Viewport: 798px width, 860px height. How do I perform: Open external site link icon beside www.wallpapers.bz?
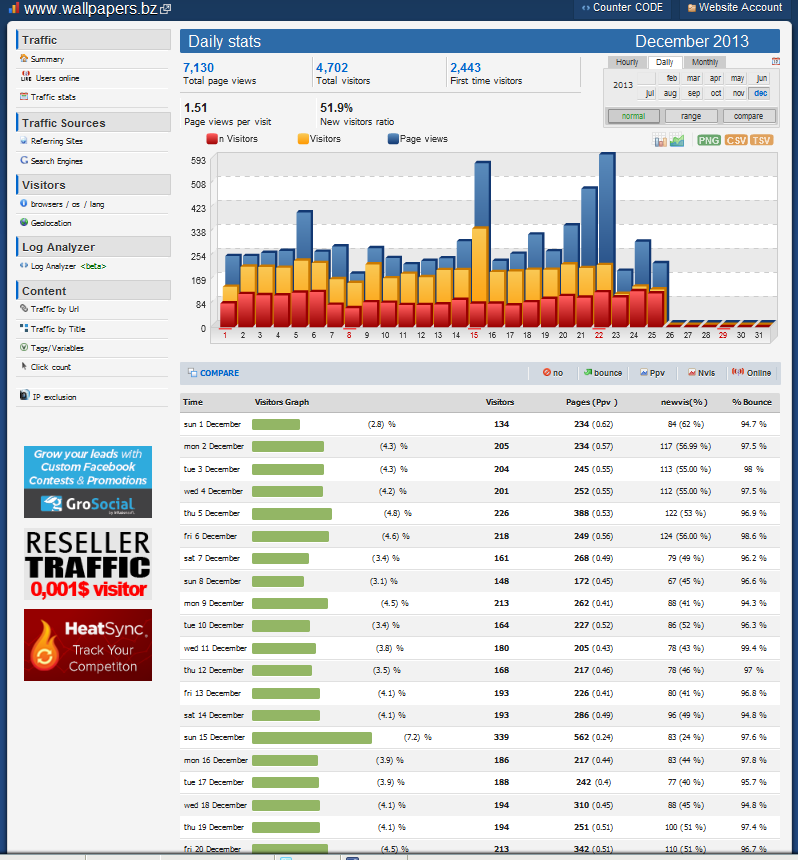pyautogui.click(x=165, y=9)
